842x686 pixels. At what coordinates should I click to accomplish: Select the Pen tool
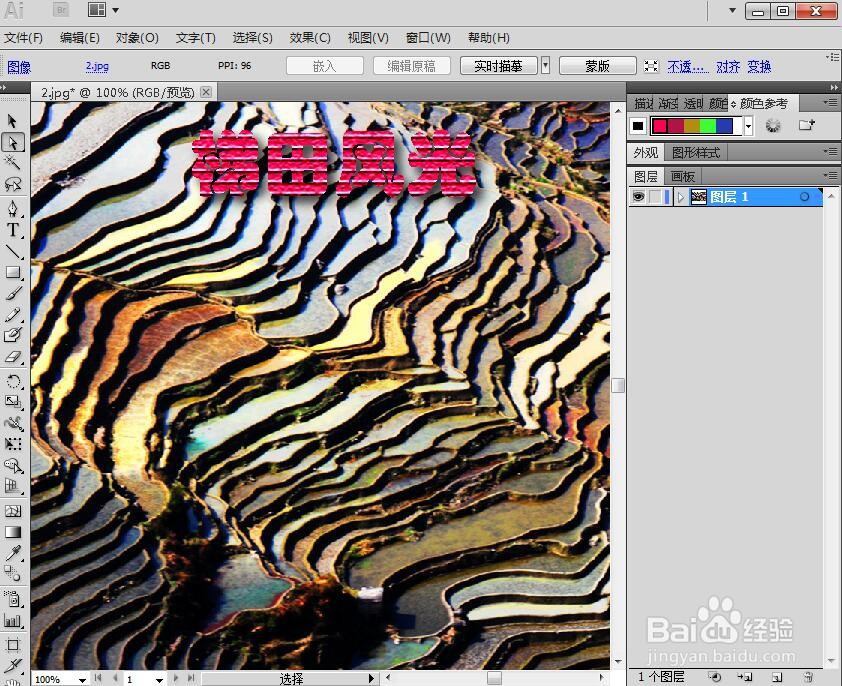[x=13, y=209]
